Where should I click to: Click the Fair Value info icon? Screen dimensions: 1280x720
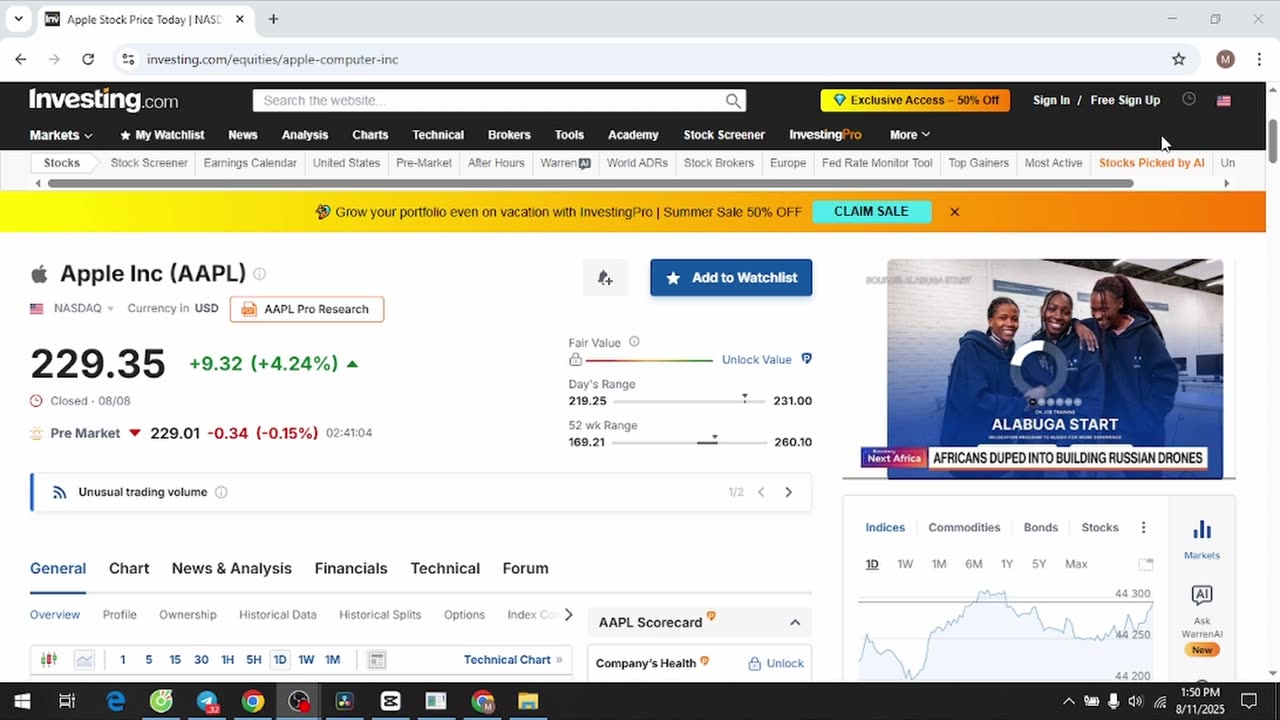634,342
